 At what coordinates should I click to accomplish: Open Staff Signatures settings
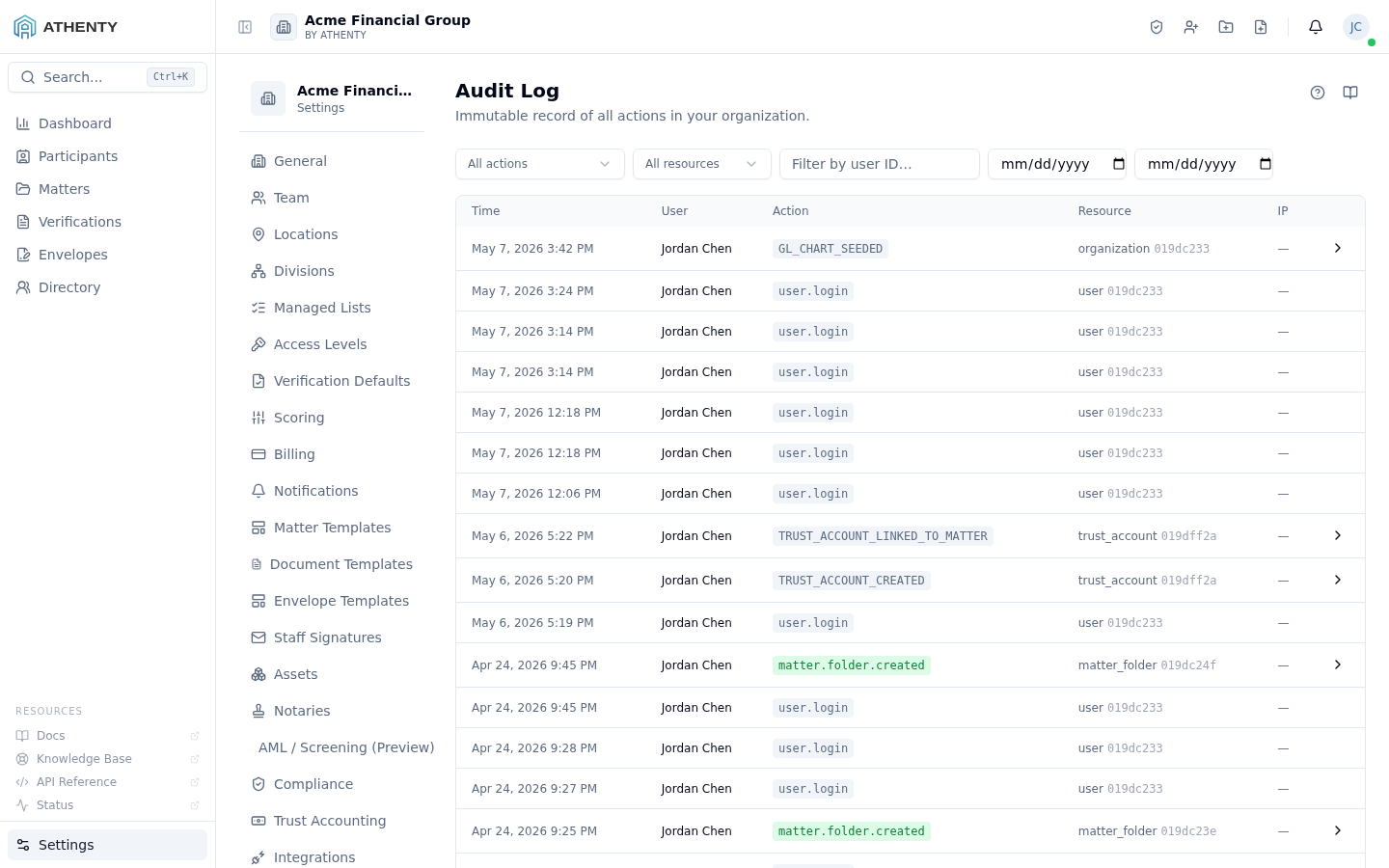332,637
